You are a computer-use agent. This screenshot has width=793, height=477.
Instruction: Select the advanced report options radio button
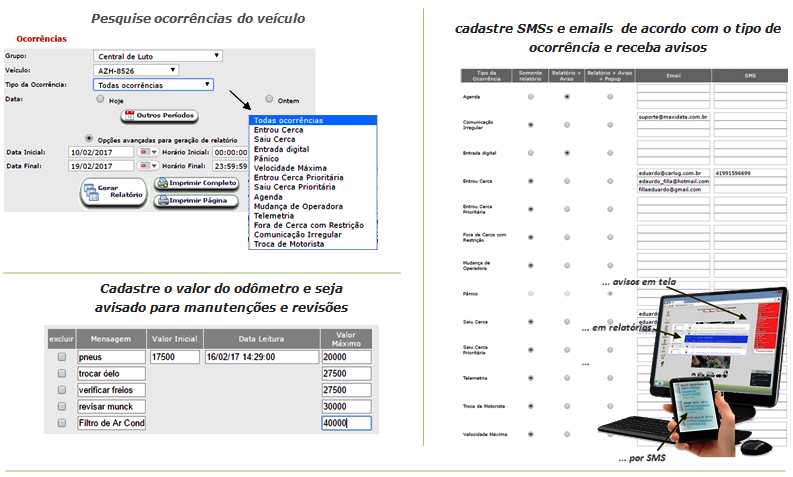89,138
